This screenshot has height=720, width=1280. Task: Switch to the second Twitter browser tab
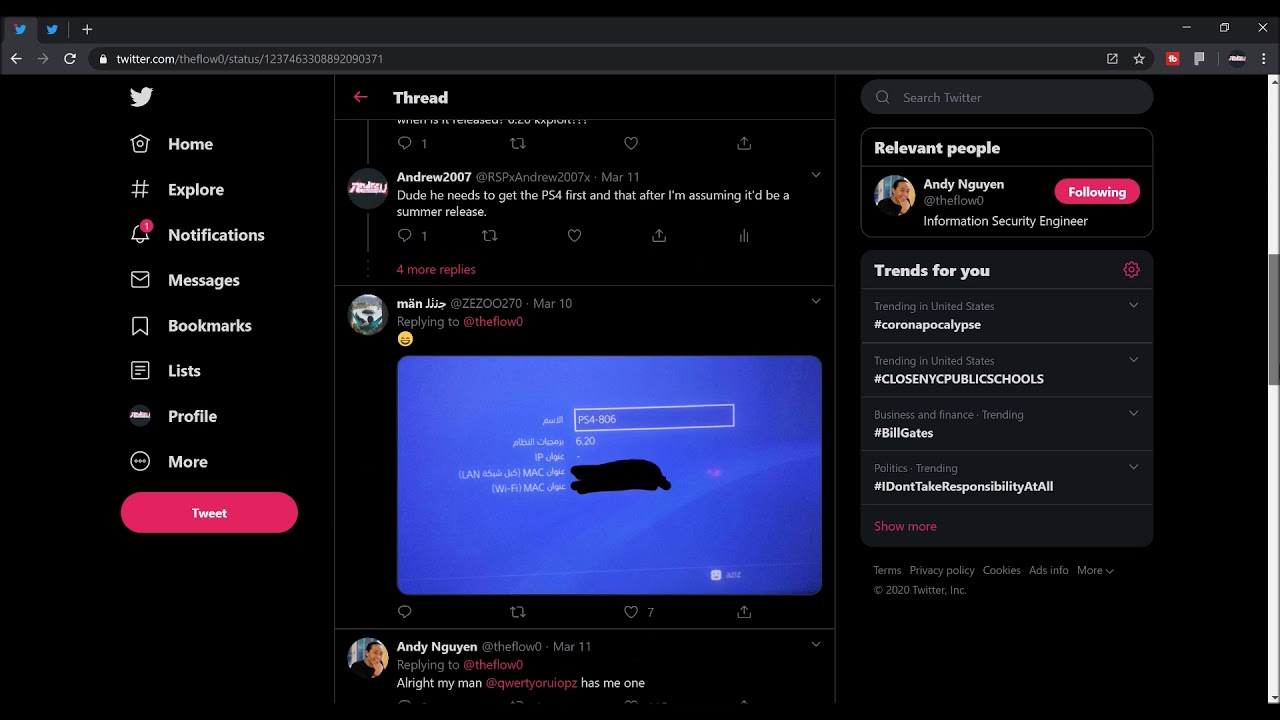(x=52, y=29)
